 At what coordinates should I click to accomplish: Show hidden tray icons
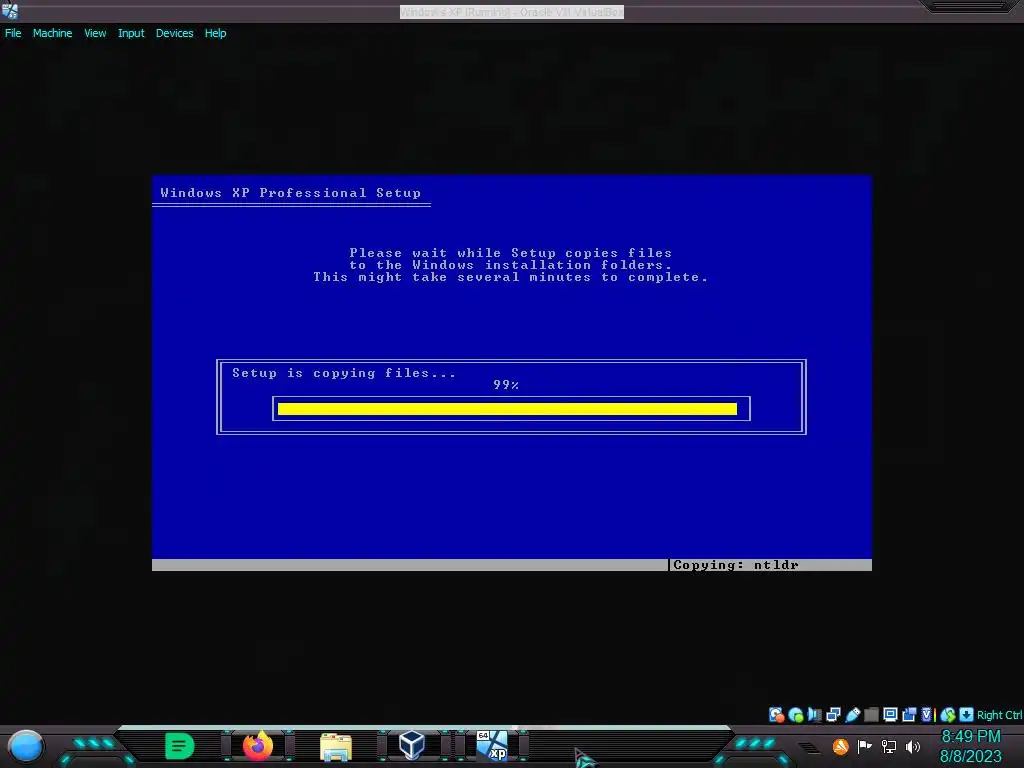[809, 748]
